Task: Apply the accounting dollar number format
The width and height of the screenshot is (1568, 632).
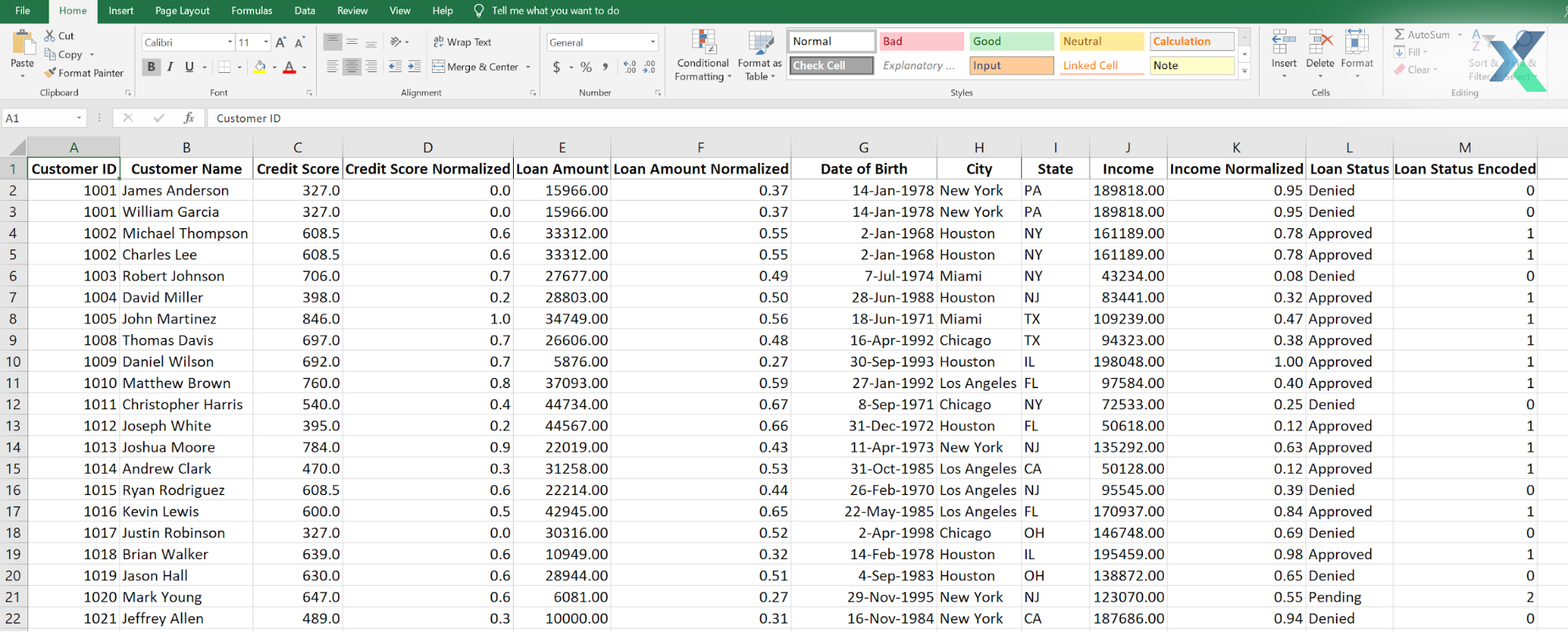Action: tap(556, 67)
